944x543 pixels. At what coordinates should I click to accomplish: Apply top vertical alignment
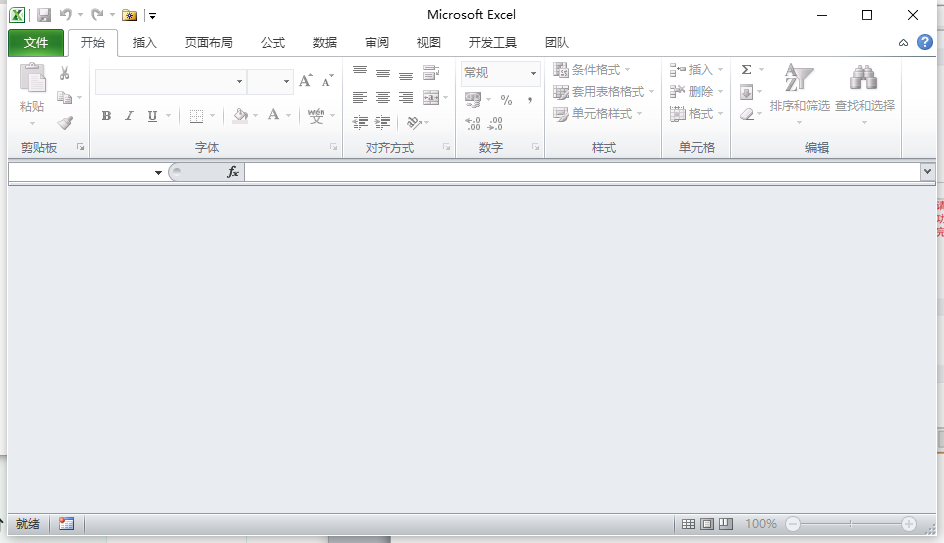coord(360,72)
